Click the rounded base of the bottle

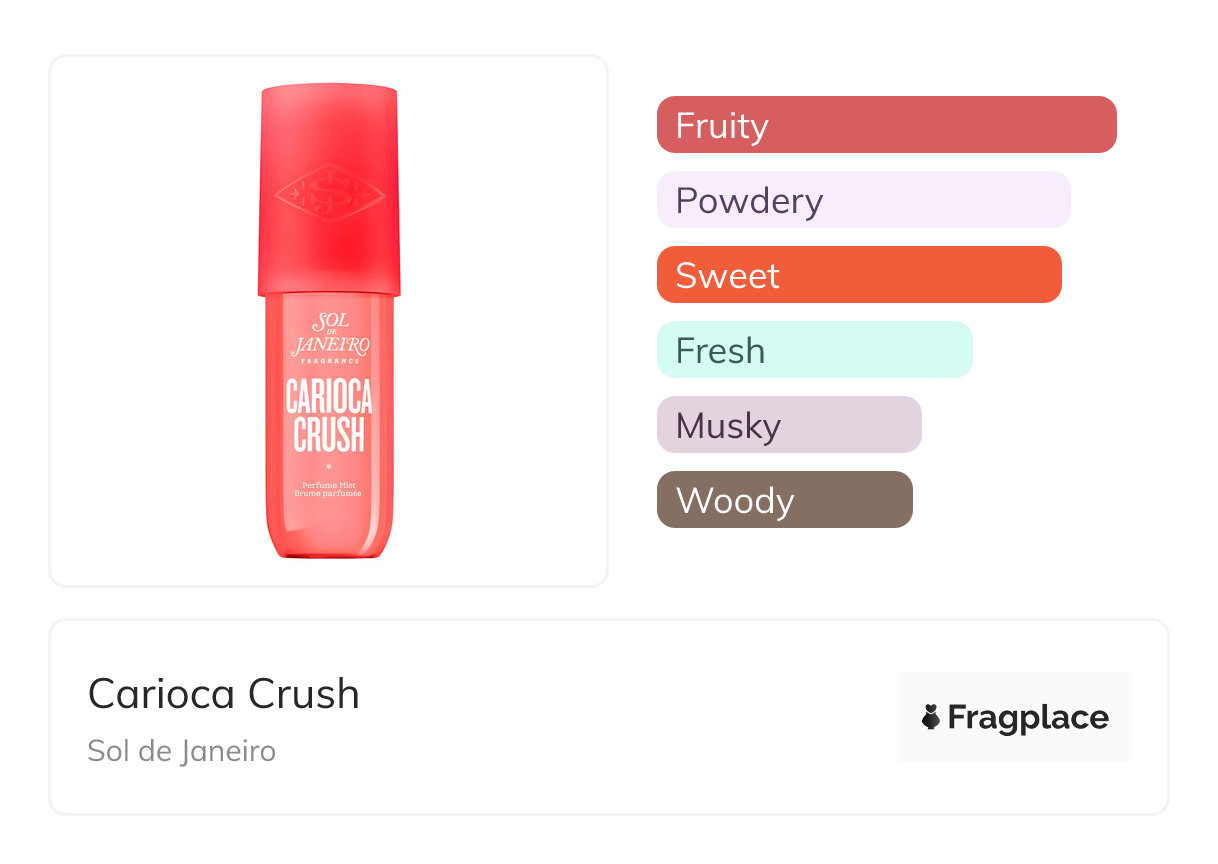coord(329,543)
